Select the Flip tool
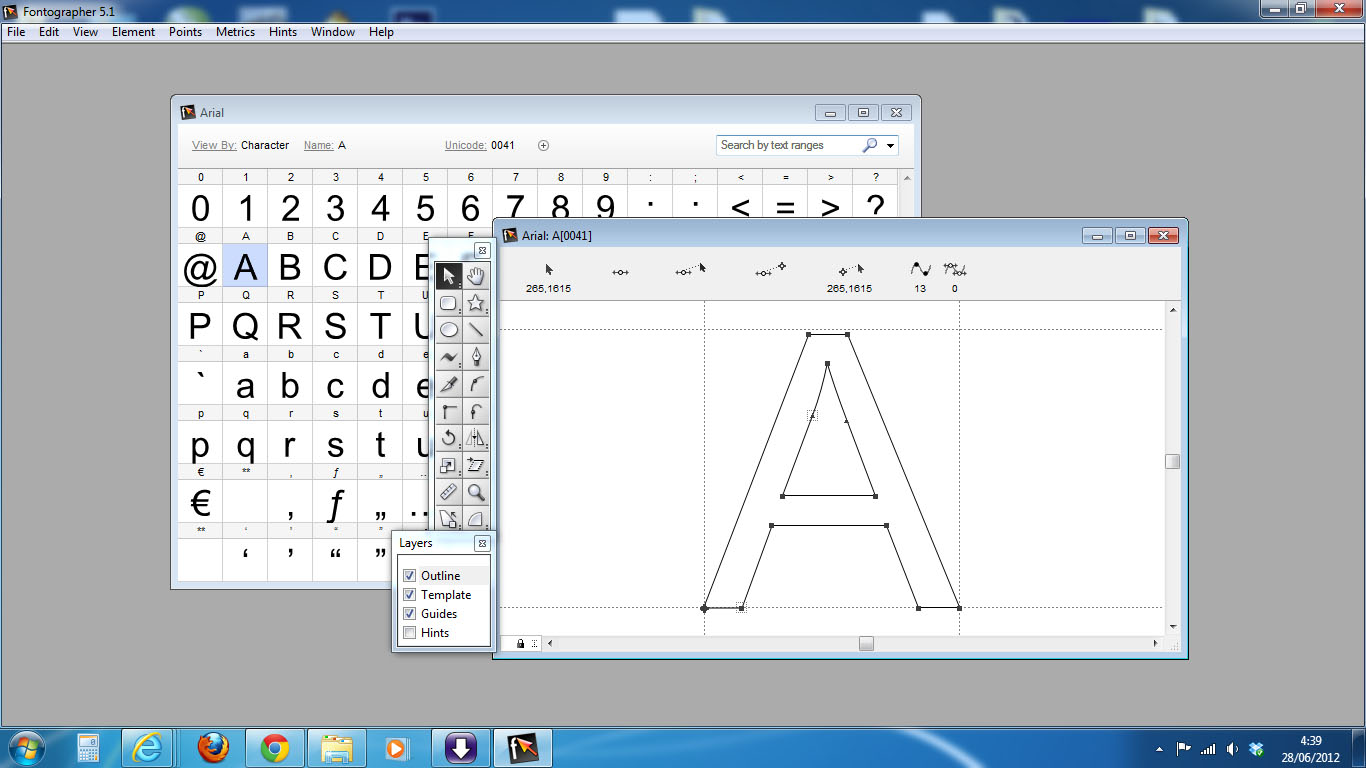This screenshot has height=768, width=1366. pyautogui.click(x=477, y=438)
